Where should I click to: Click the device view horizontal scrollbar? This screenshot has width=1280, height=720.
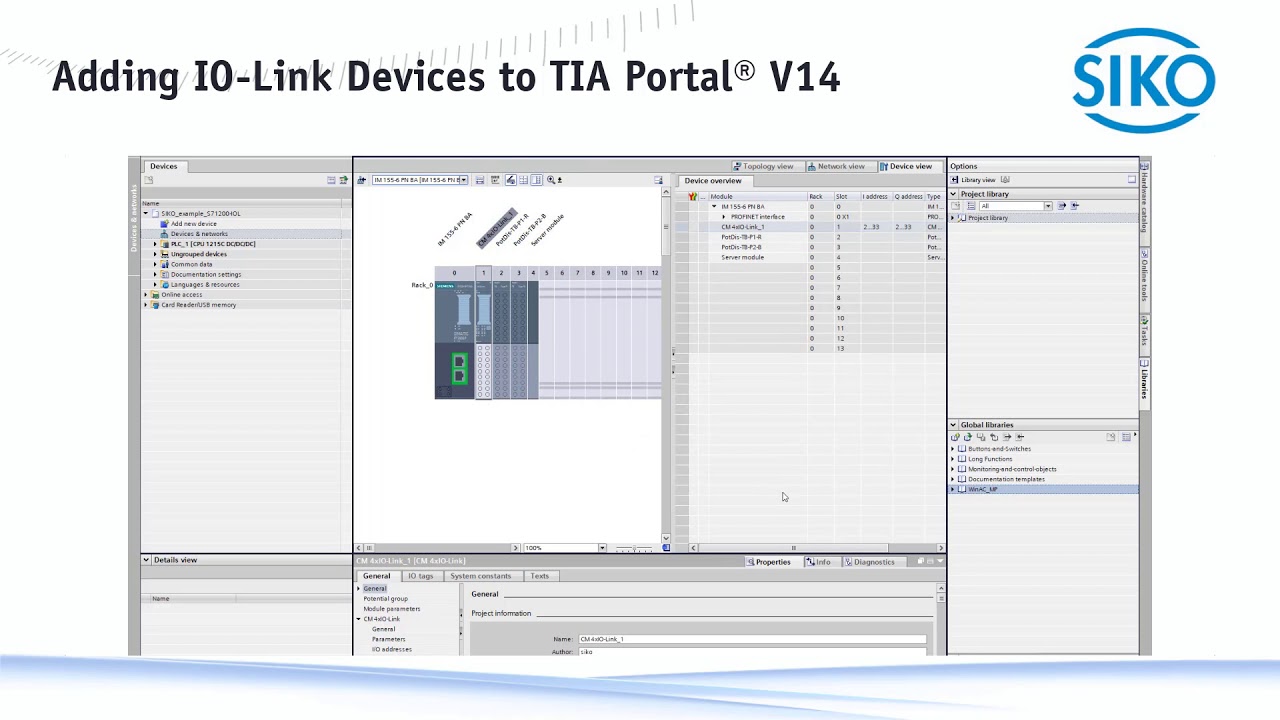pyautogui.click(x=440, y=548)
